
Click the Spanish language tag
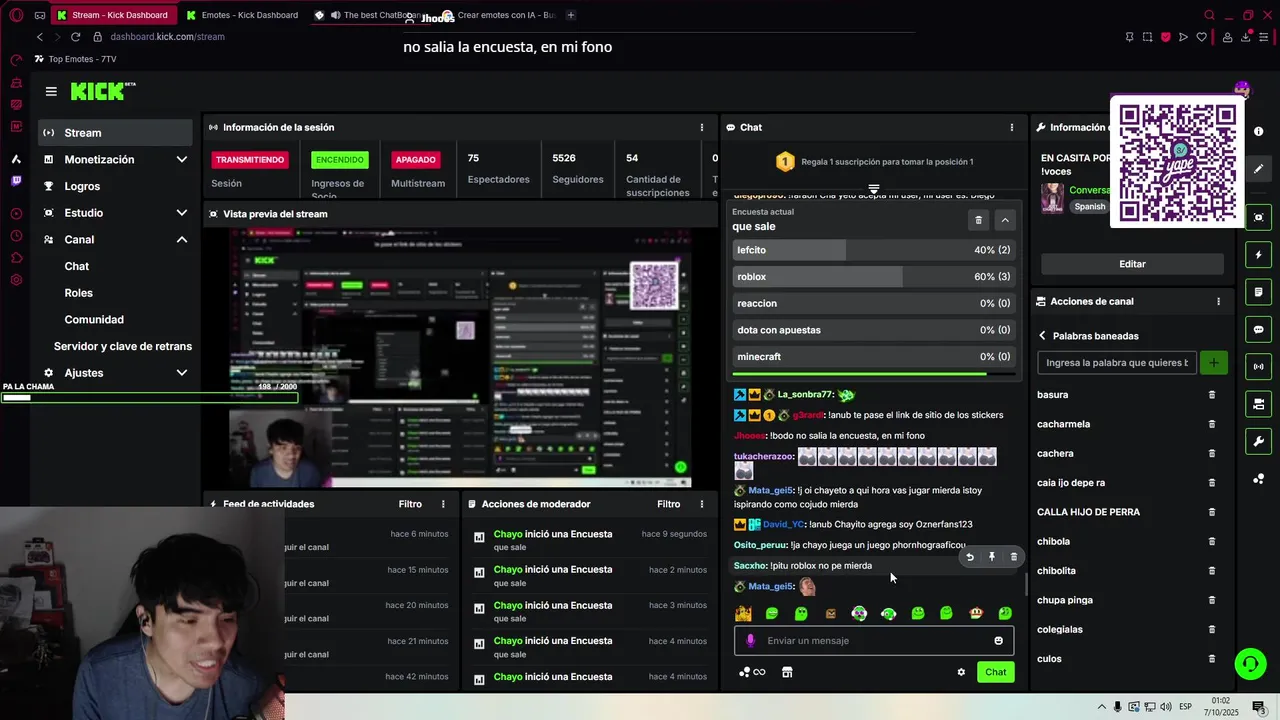[1090, 207]
